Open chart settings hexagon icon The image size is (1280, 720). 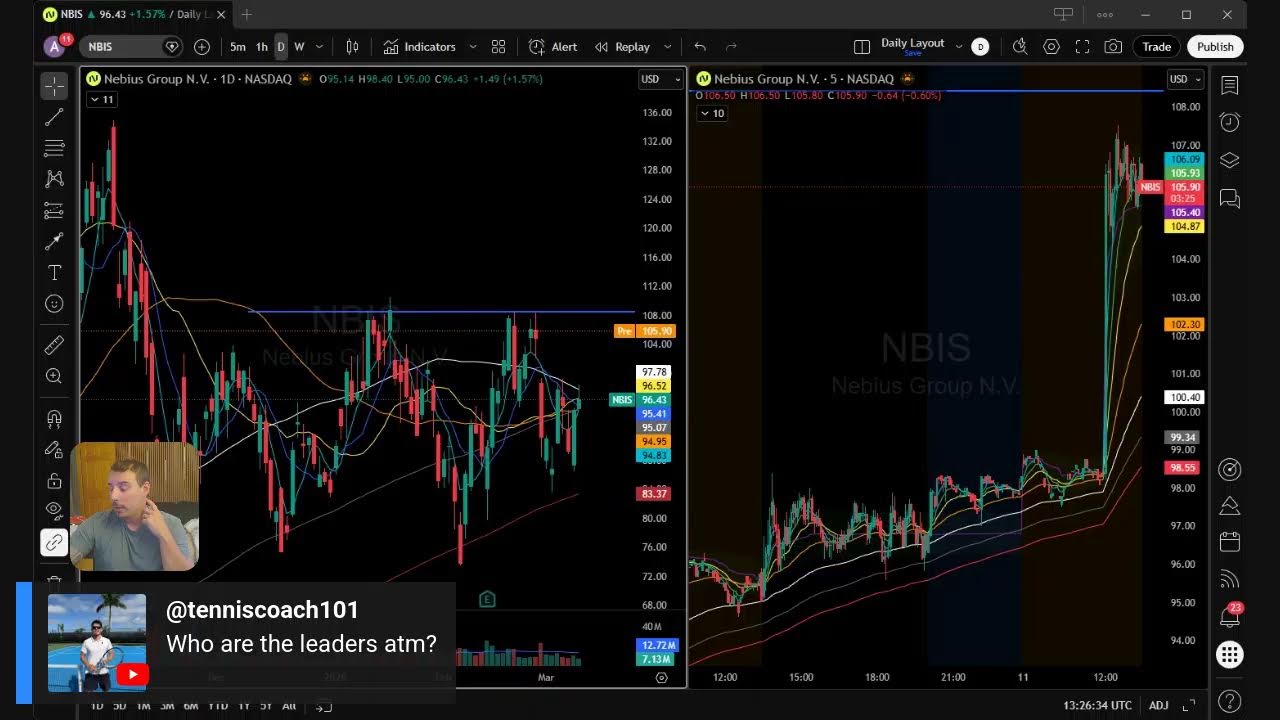coord(1051,47)
